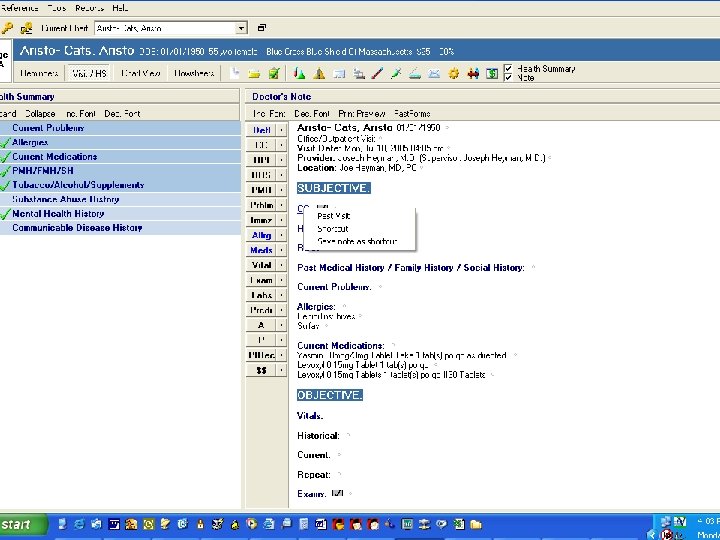Click the yellow warning triangle toolbar icon
720x540 pixels.
tap(319, 73)
